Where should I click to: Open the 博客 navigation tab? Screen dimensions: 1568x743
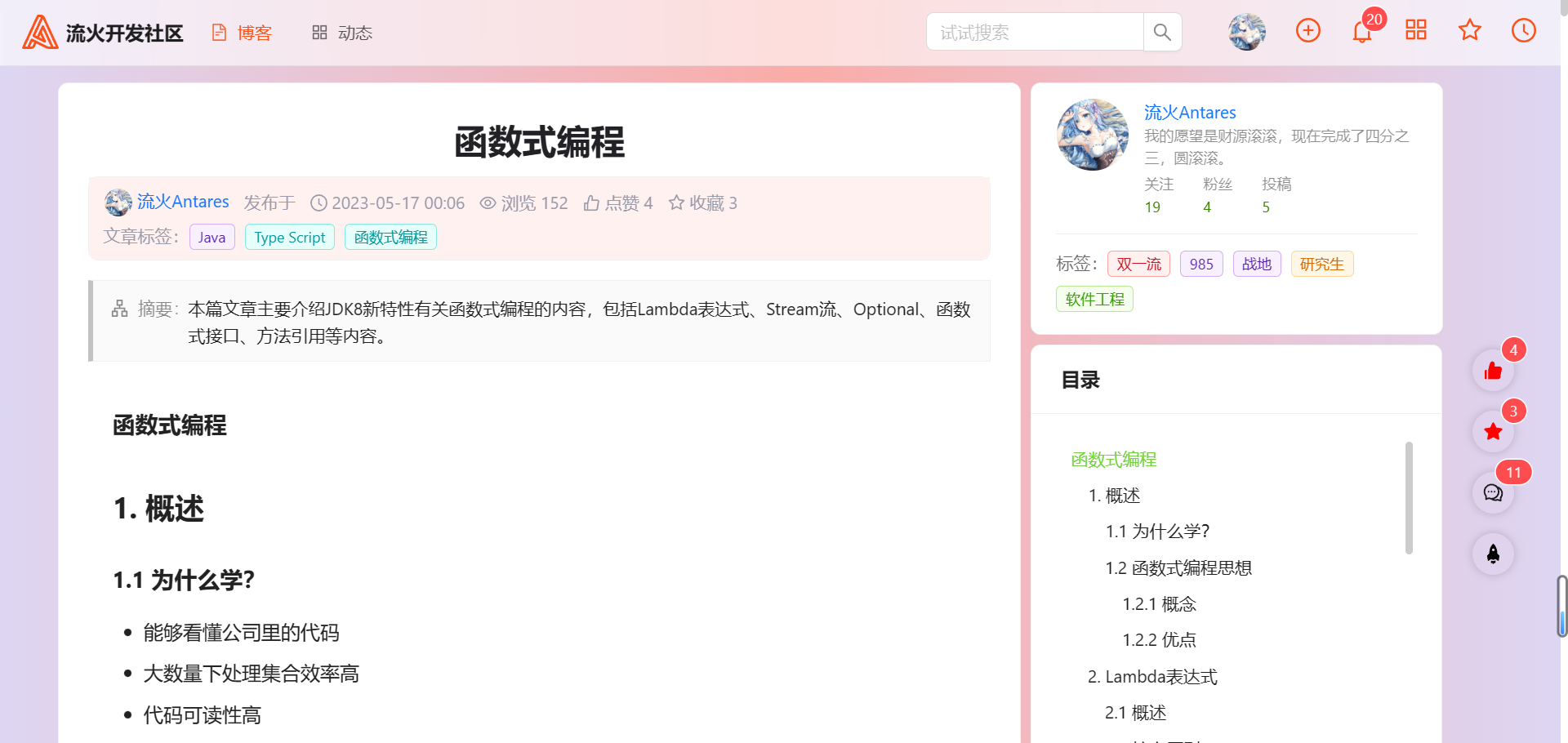(242, 33)
